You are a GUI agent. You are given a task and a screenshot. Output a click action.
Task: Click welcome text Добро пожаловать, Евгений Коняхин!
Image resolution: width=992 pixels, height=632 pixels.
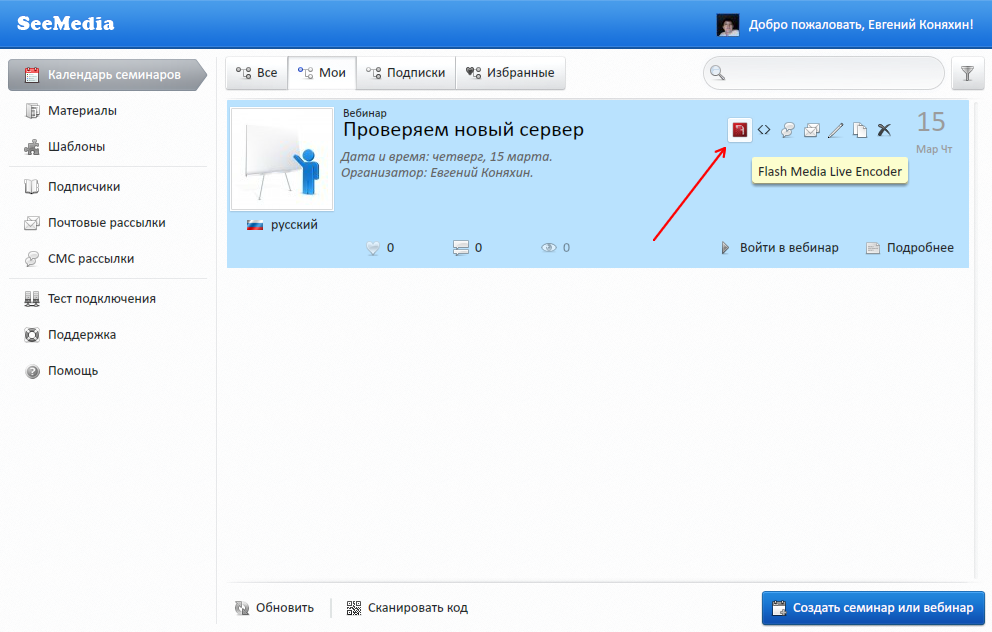(x=861, y=25)
